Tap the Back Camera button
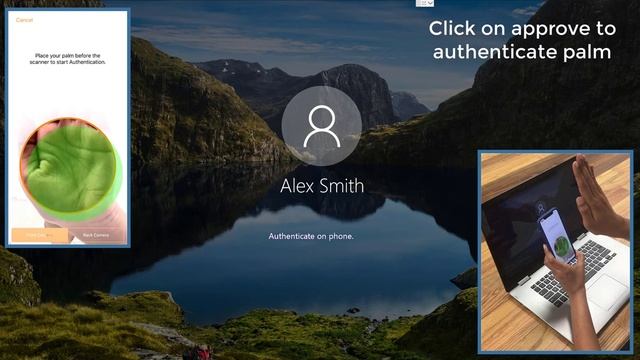This screenshot has width=640, height=360. (x=96, y=235)
